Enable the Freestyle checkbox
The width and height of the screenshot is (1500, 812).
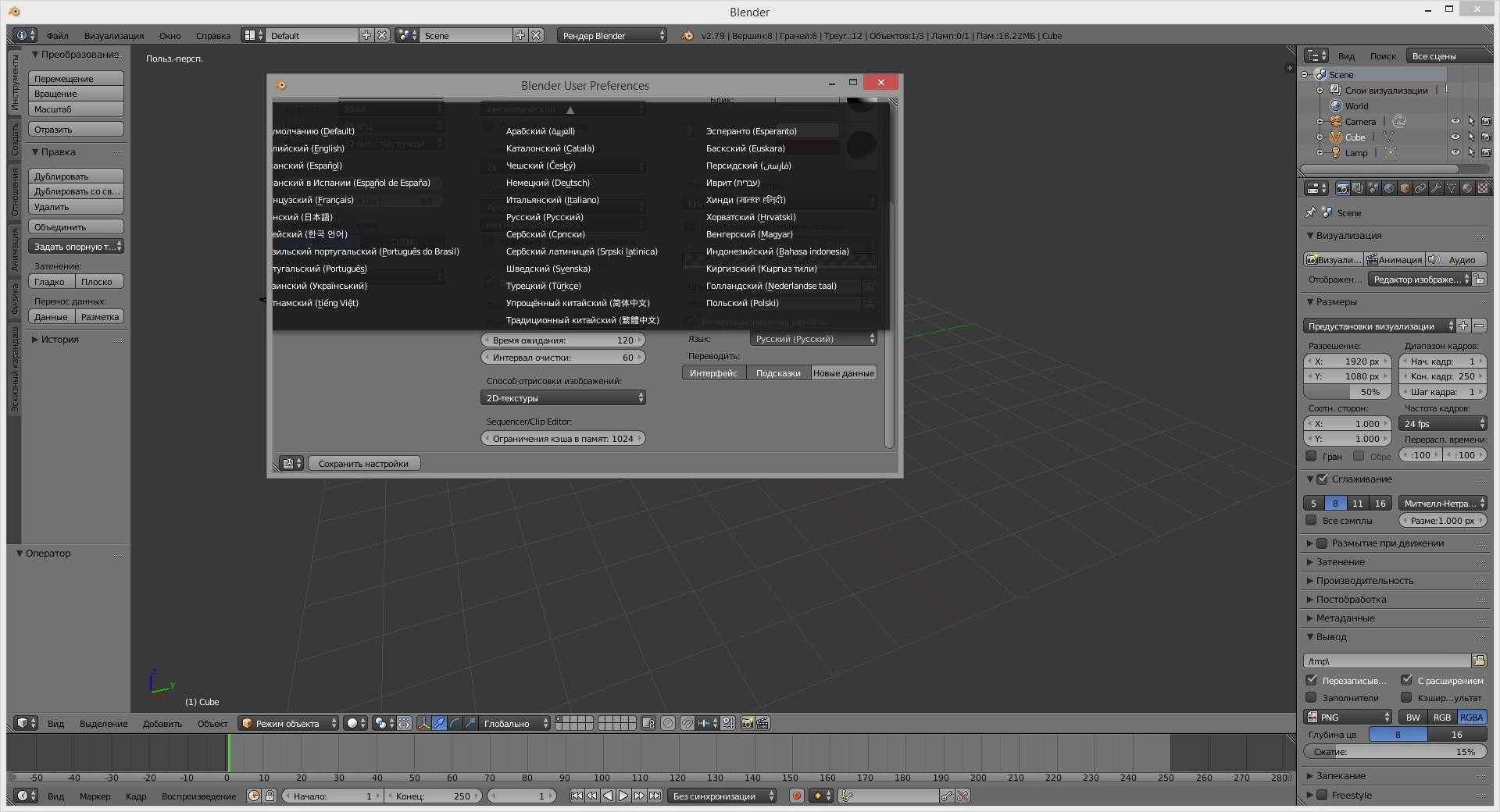click(x=1322, y=795)
